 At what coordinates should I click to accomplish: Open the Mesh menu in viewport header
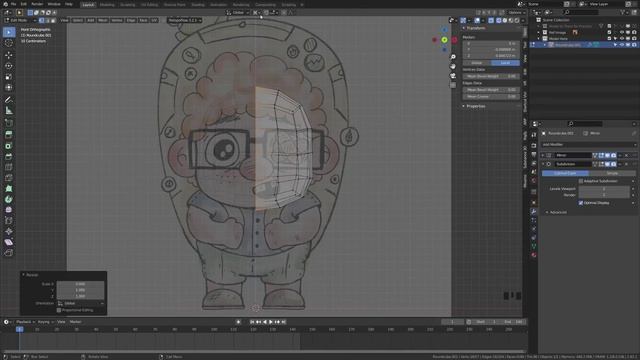(103, 20)
